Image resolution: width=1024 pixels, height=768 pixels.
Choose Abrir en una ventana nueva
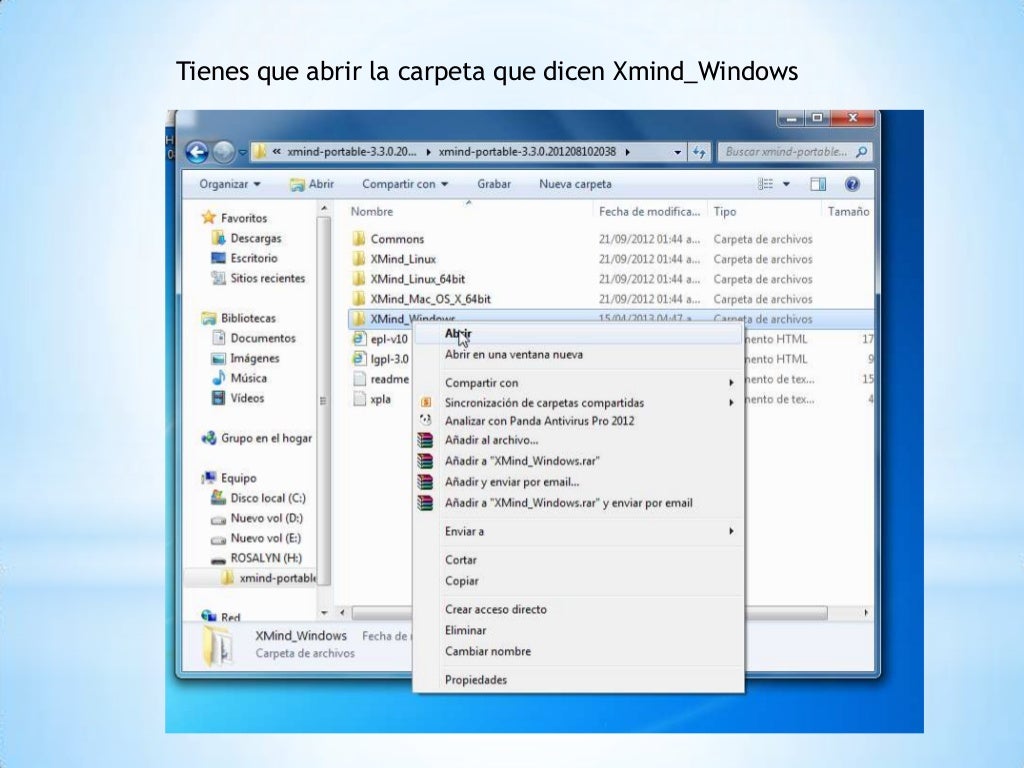(579, 355)
